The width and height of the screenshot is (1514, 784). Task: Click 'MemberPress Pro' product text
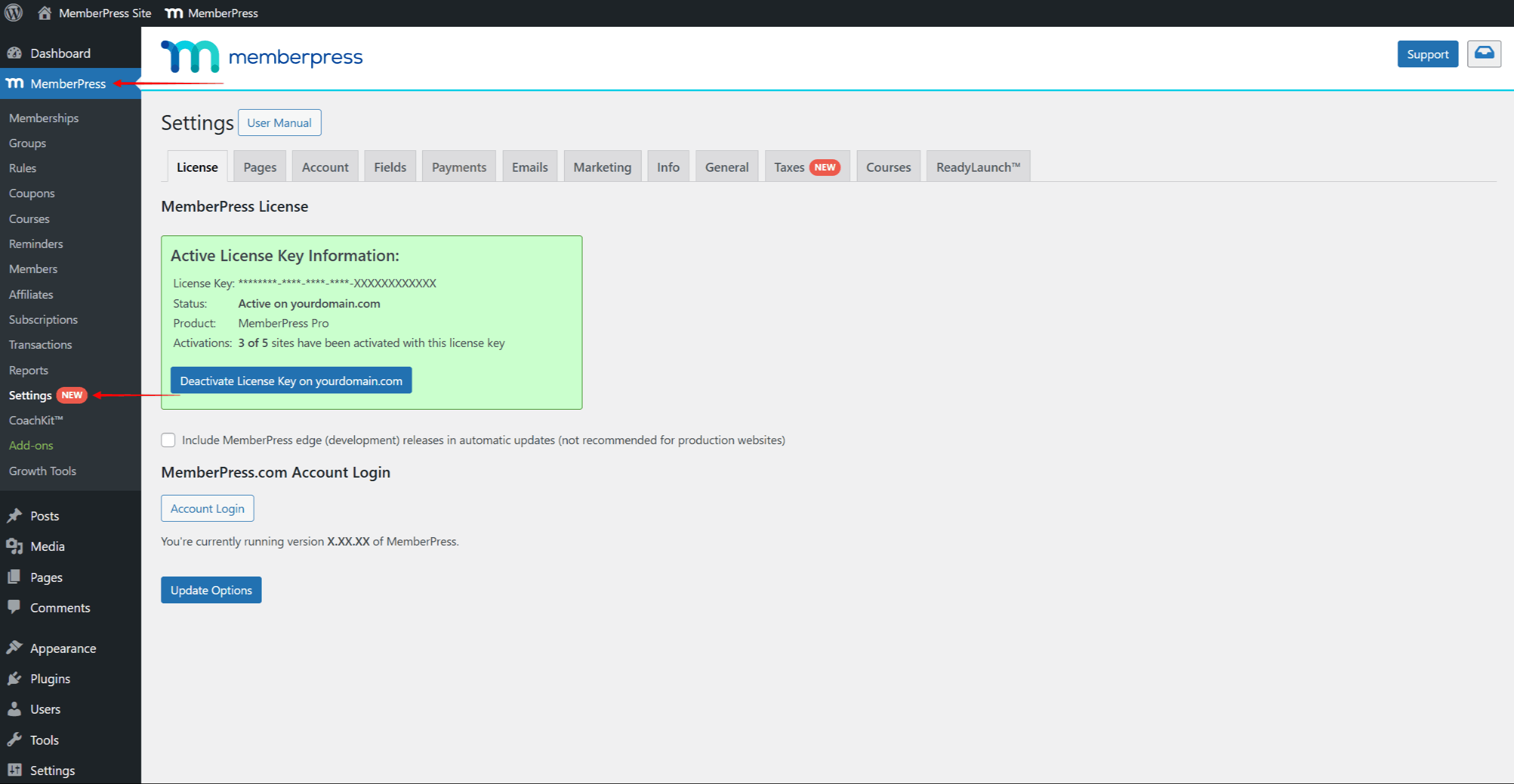pos(283,323)
